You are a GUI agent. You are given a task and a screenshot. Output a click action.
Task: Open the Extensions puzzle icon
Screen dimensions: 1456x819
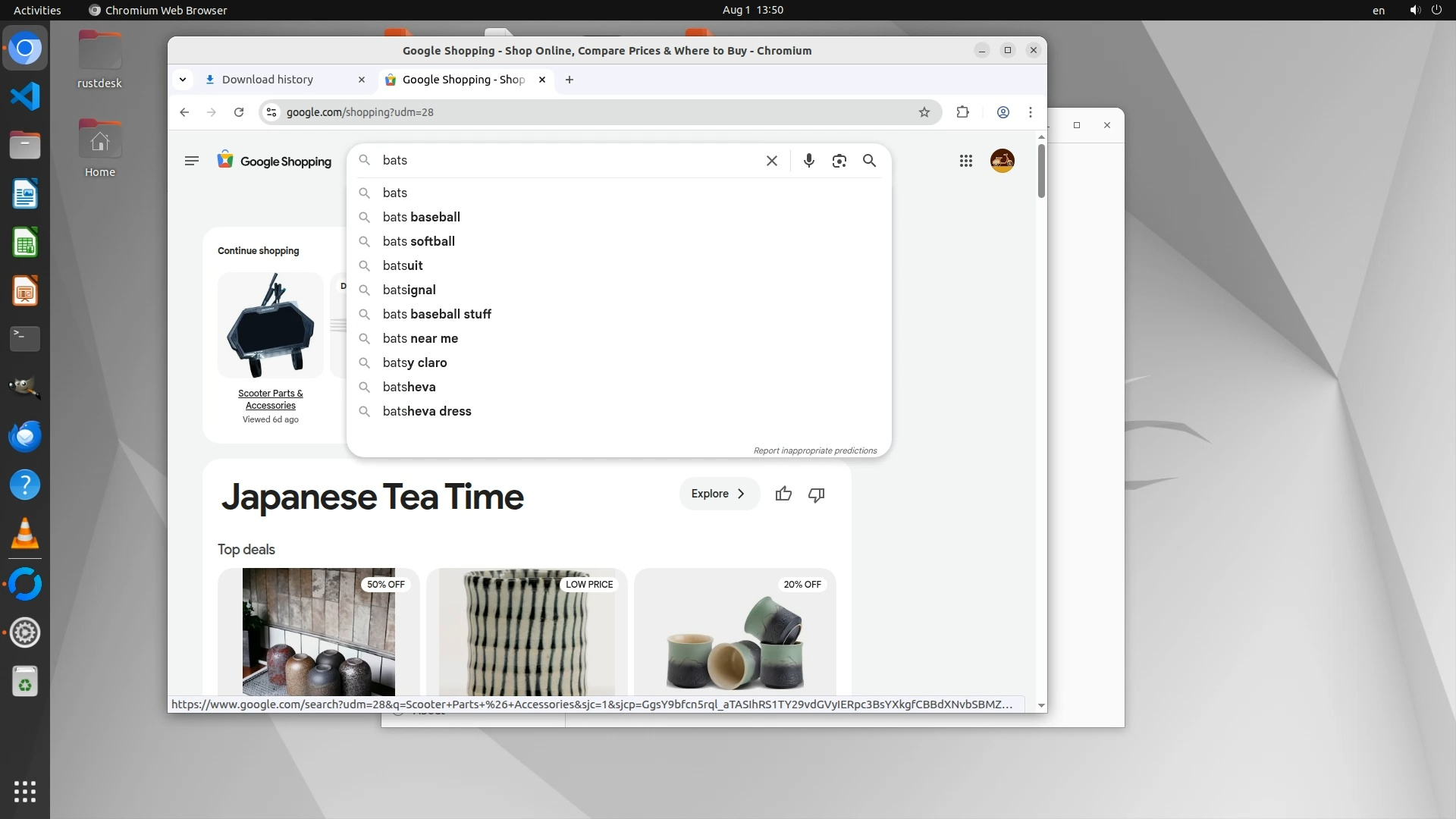pos(962,112)
